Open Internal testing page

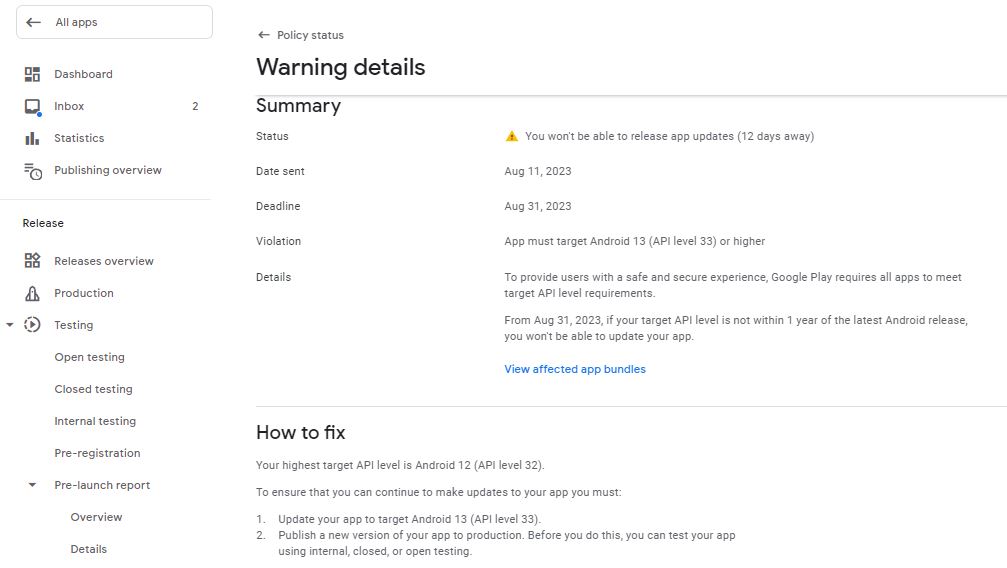click(x=95, y=421)
